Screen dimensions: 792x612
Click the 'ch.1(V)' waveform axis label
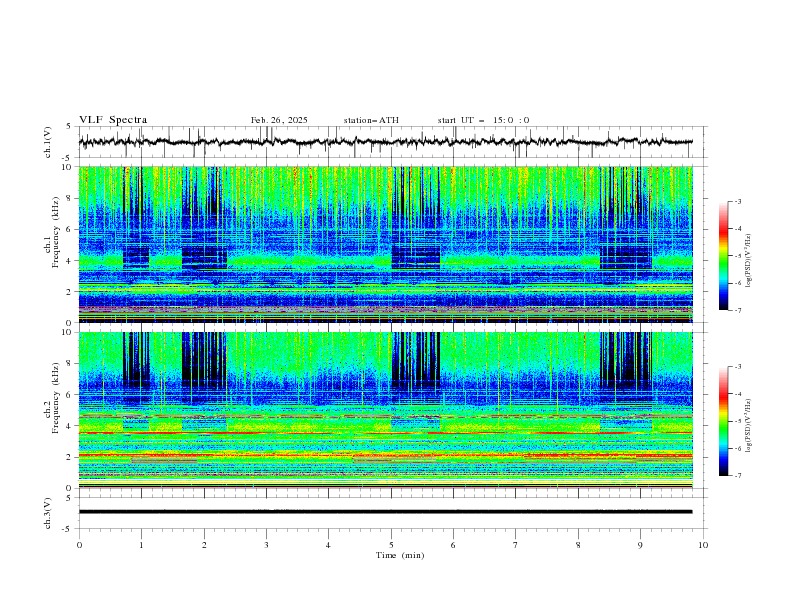coord(48,142)
